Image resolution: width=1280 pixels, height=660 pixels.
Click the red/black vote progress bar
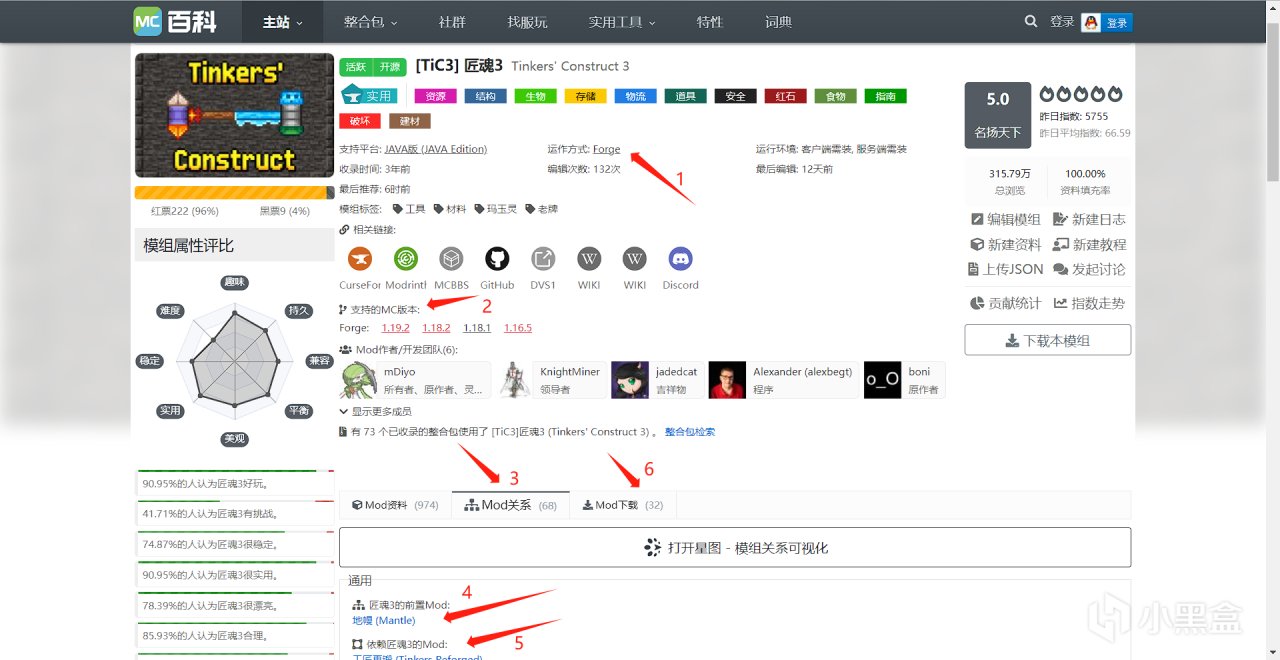click(235, 192)
